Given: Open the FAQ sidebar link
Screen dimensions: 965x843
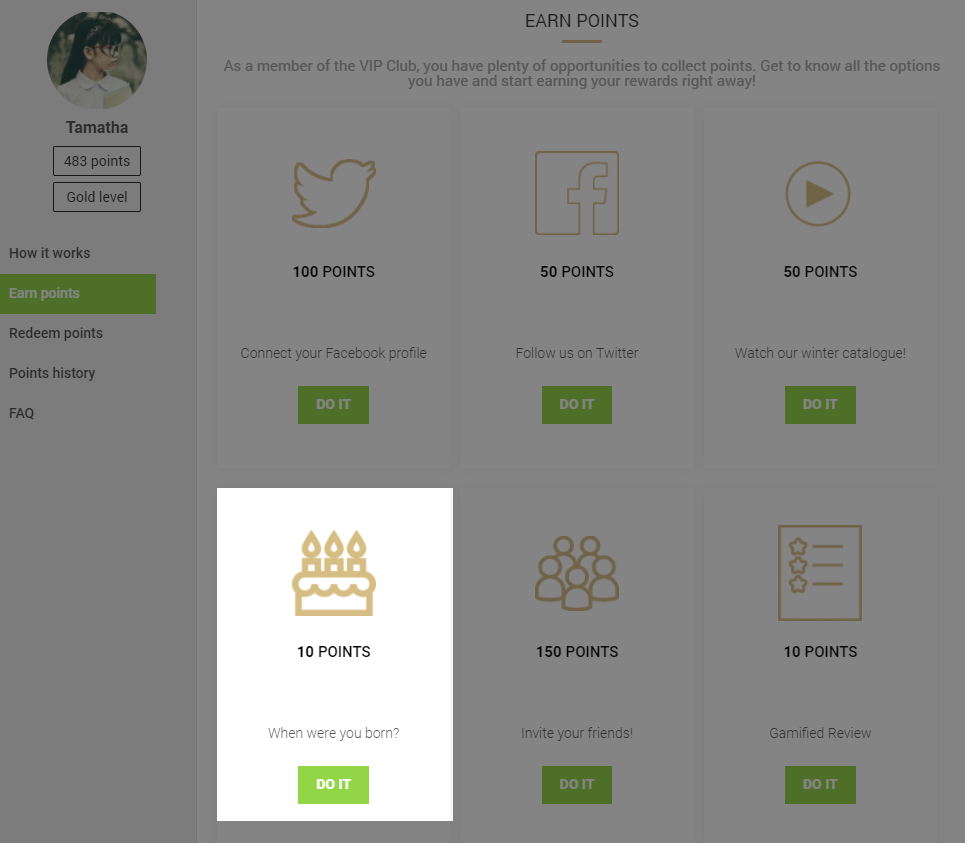Looking at the screenshot, I should click(x=22, y=413).
